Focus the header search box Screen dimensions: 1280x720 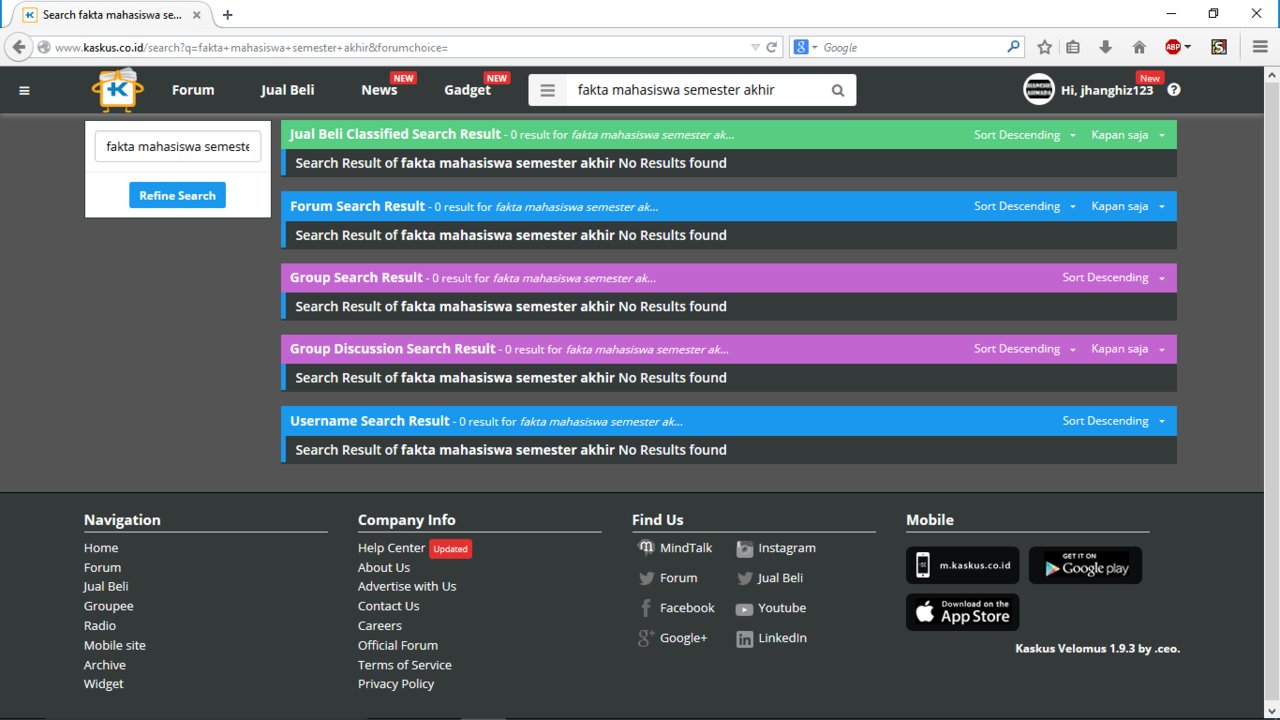pos(695,90)
